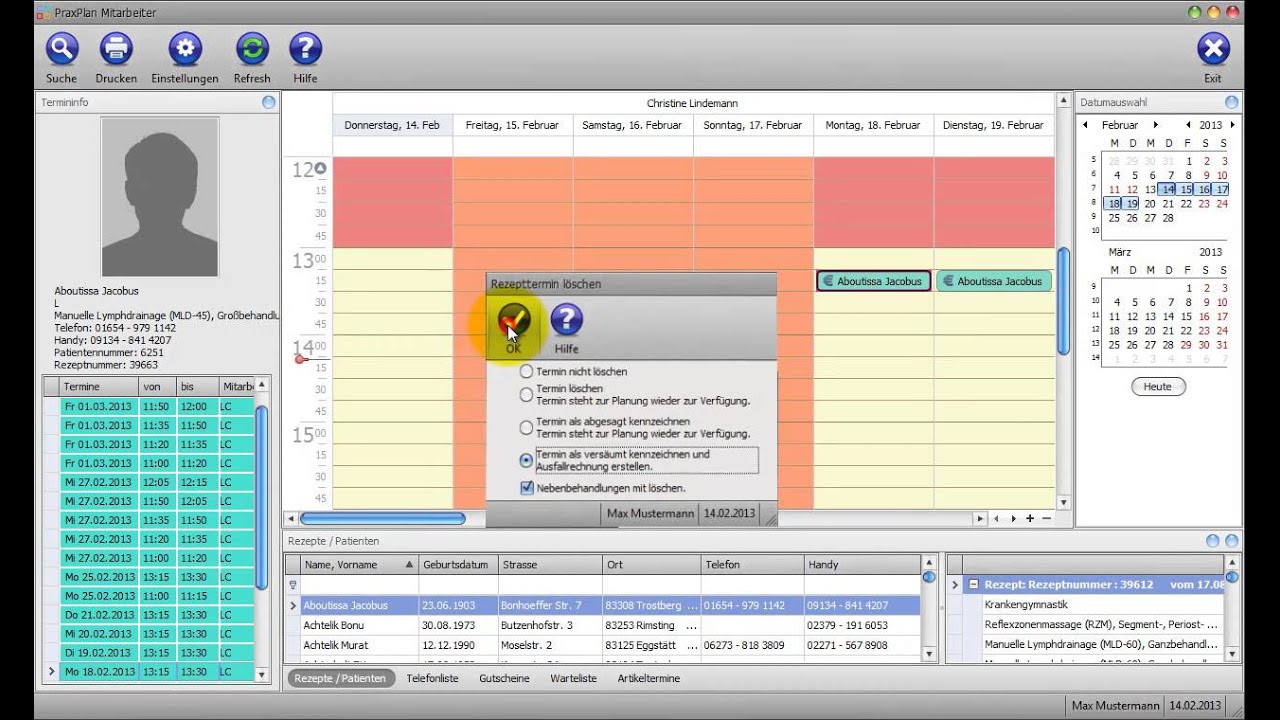Open the Februar month back arrow
This screenshot has height=720, width=1280.
pos(1086,124)
